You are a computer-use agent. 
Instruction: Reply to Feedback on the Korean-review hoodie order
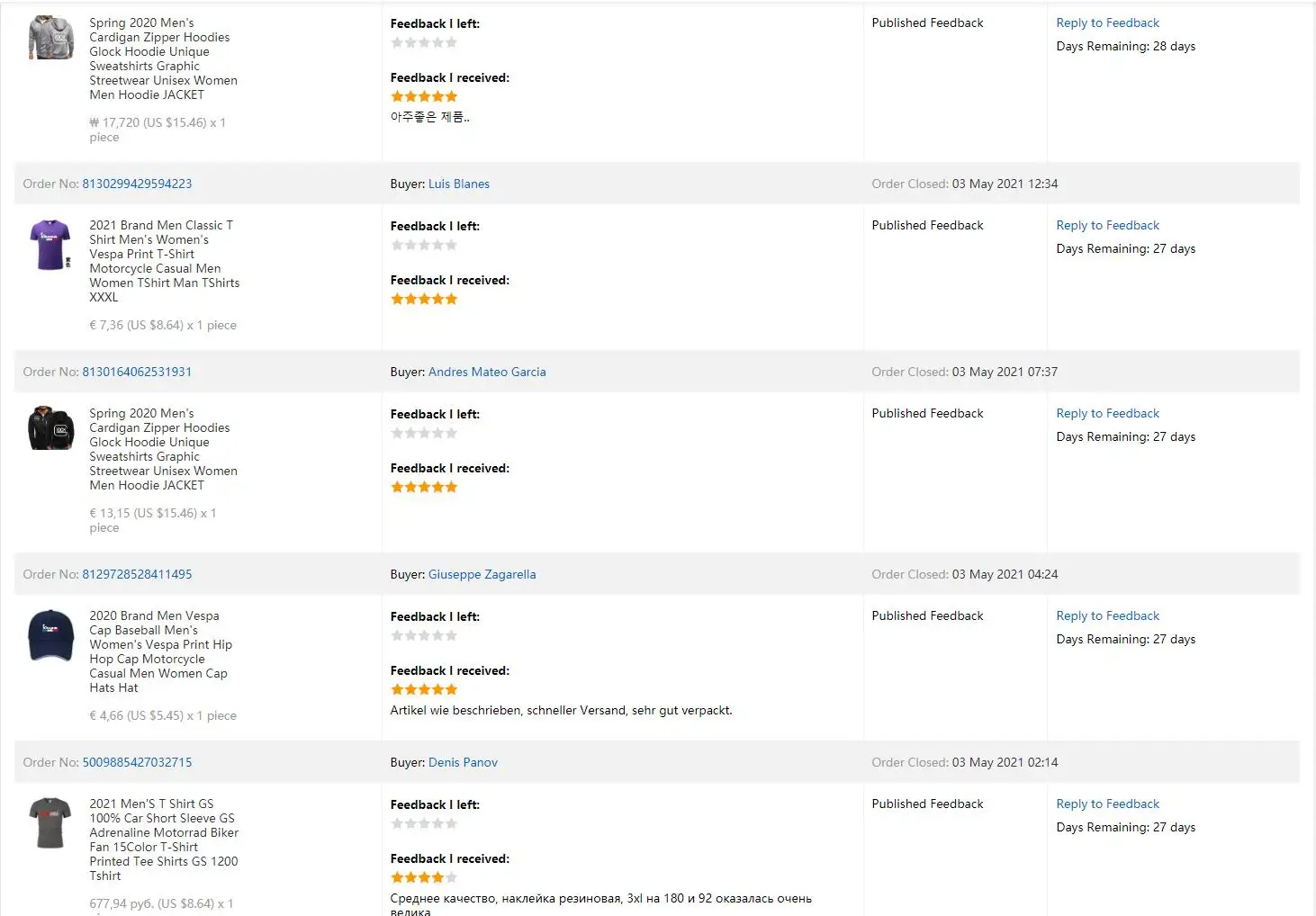click(x=1107, y=22)
